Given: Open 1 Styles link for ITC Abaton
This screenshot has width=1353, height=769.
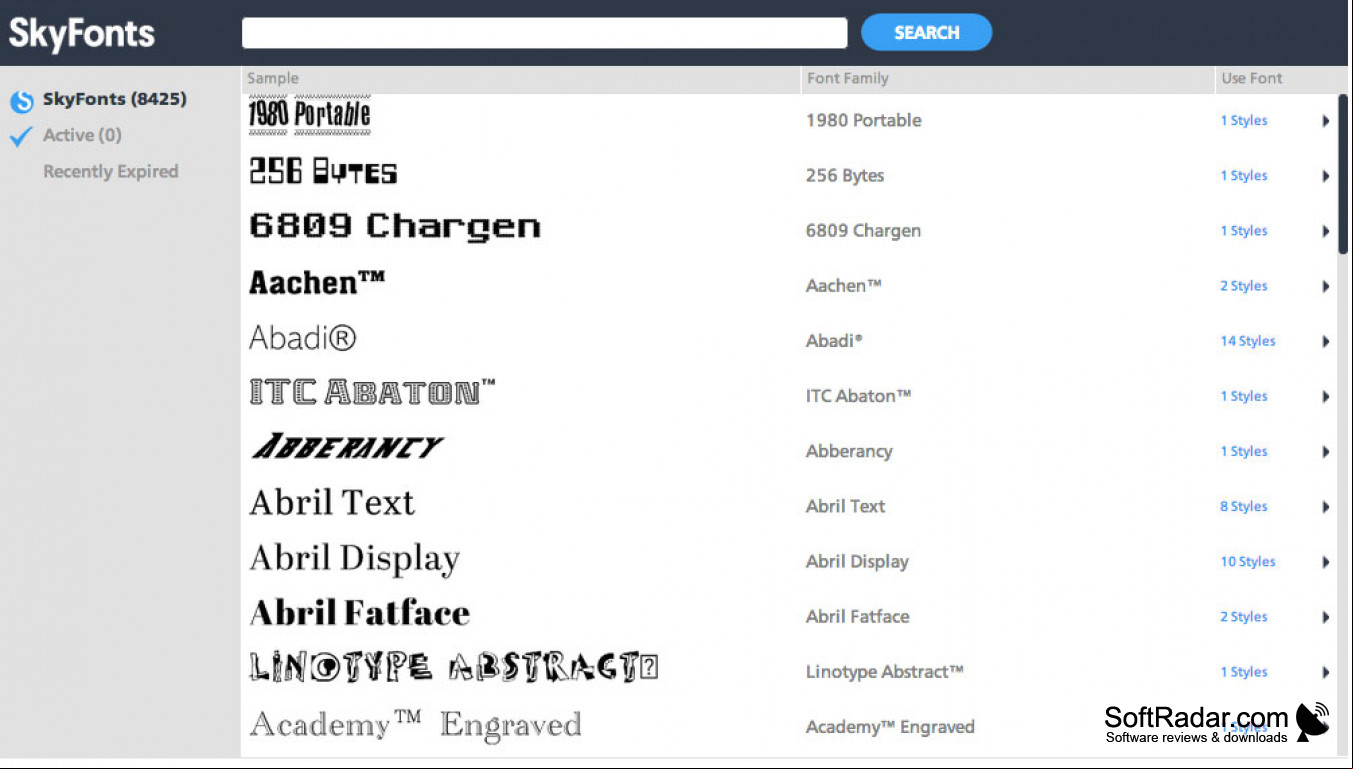Looking at the screenshot, I should 1243,396.
